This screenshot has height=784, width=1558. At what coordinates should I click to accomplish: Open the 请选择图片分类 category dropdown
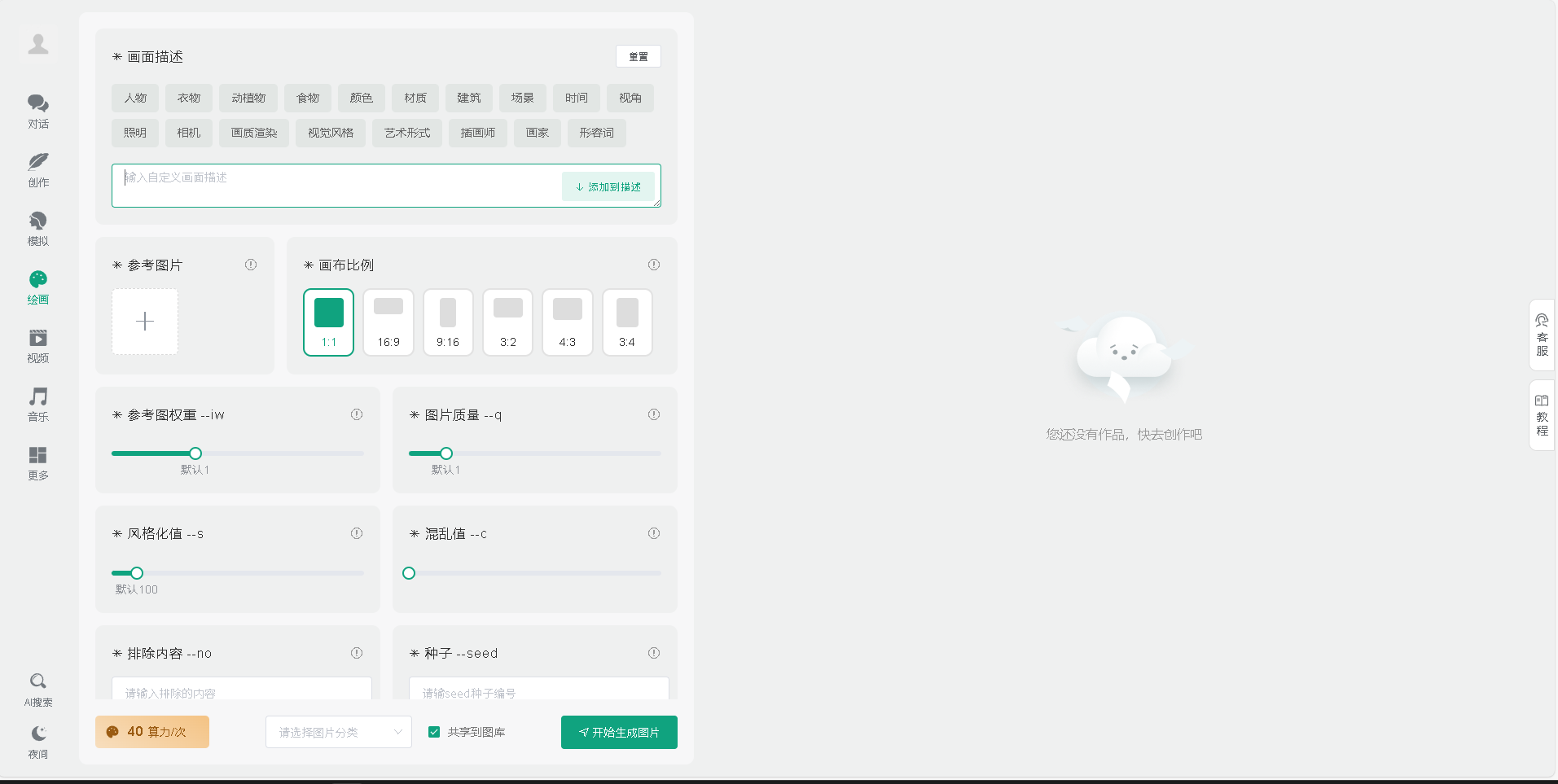pyautogui.click(x=338, y=731)
